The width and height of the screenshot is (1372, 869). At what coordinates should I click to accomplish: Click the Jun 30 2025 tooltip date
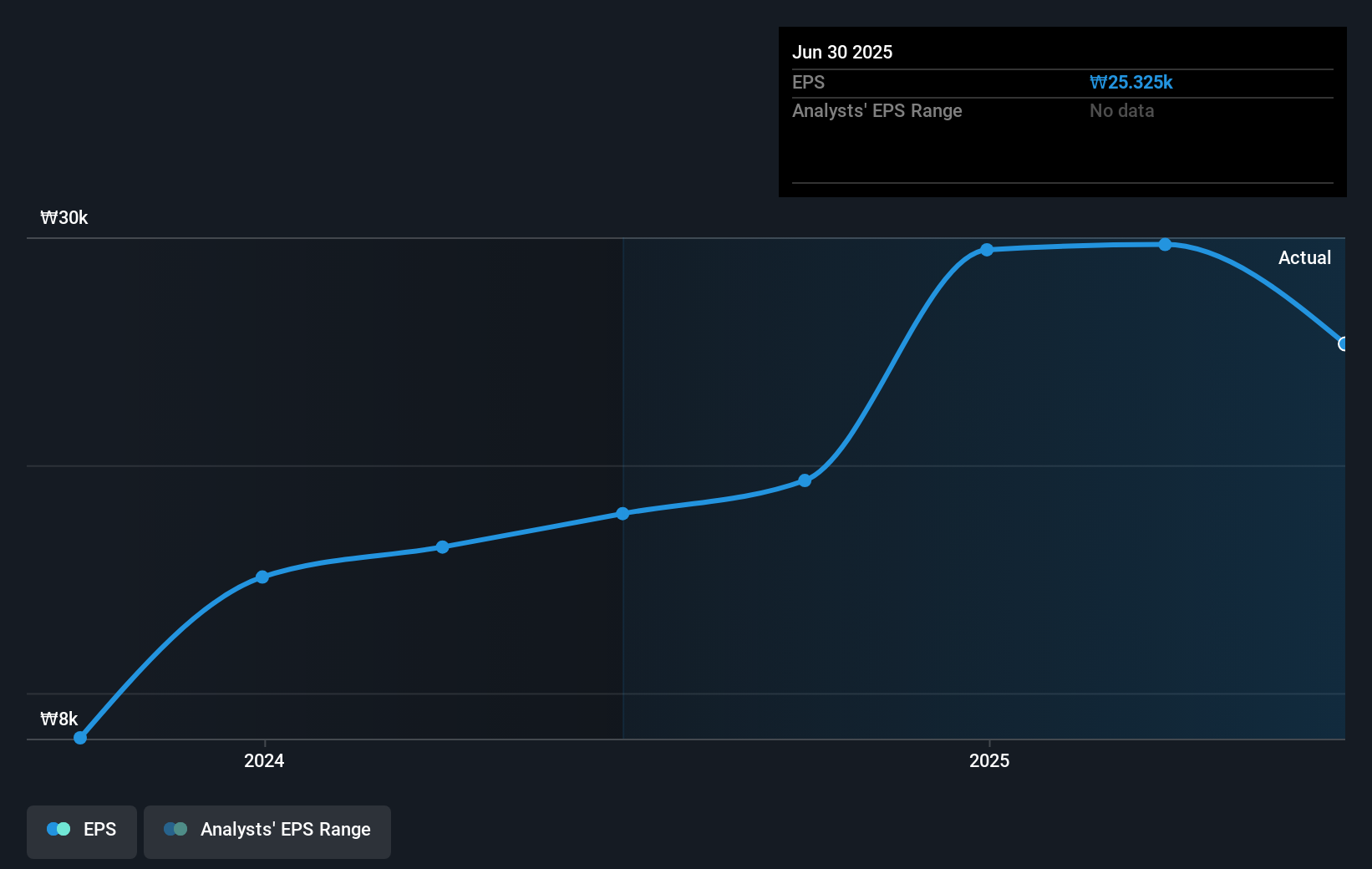pos(842,52)
